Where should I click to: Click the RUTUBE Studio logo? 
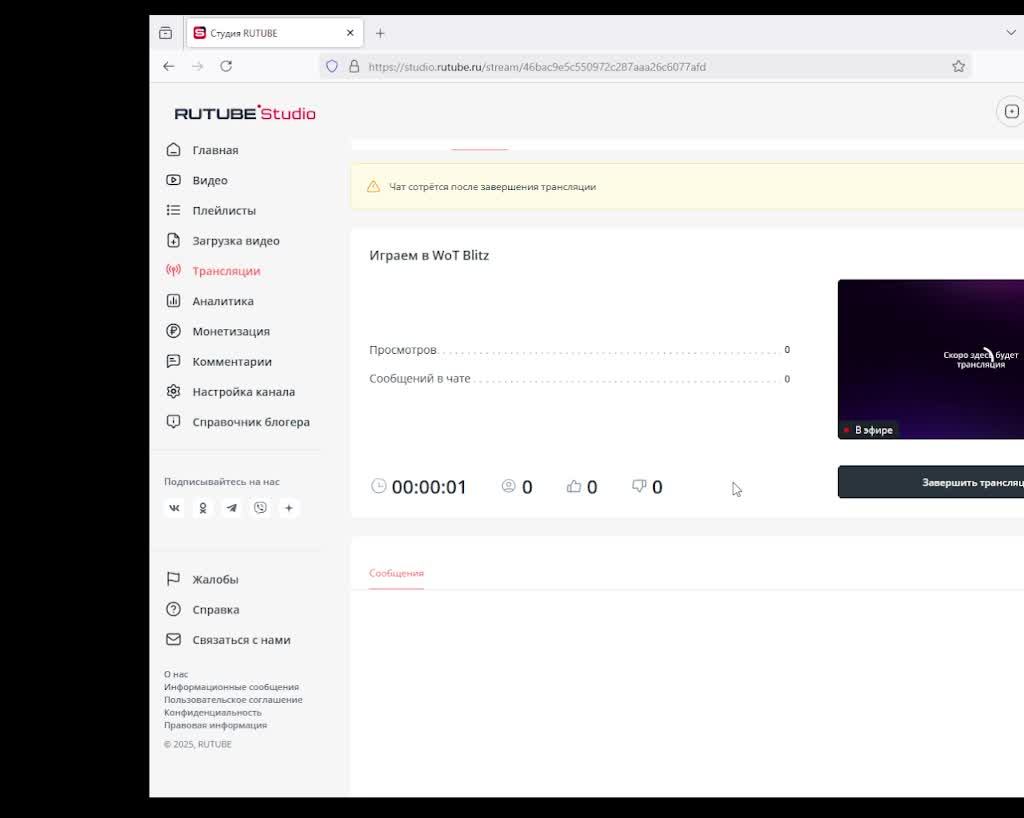245,113
